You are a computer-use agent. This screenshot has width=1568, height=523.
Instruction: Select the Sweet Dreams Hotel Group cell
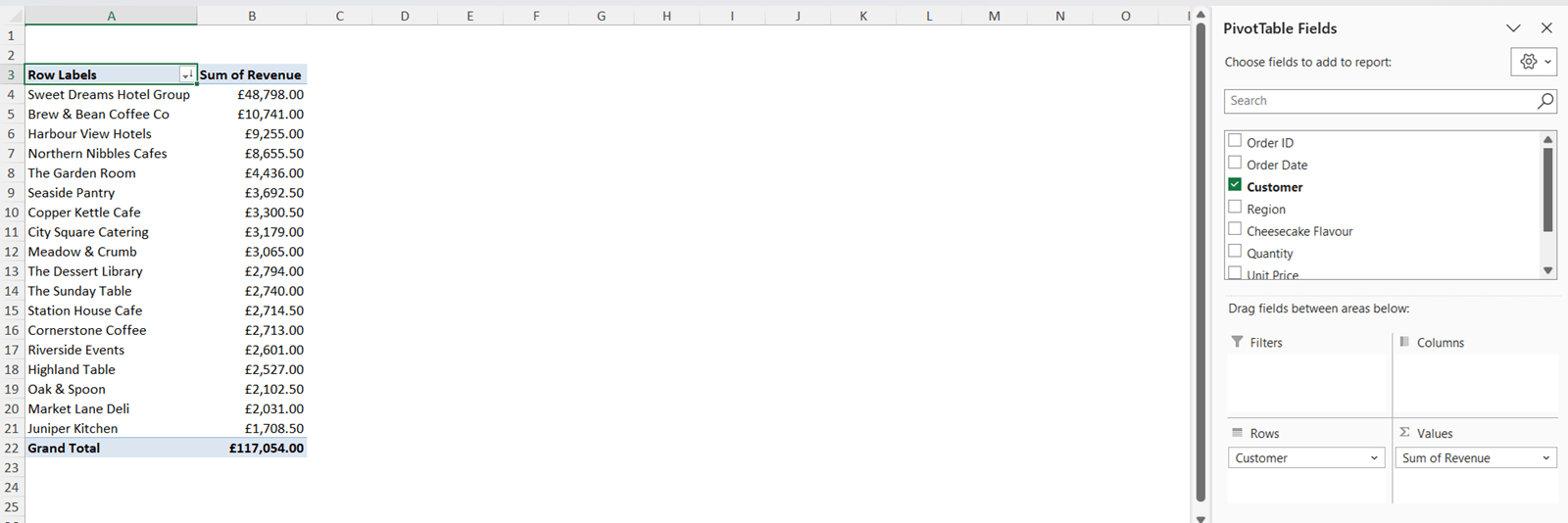pyautogui.click(x=111, y=94)
